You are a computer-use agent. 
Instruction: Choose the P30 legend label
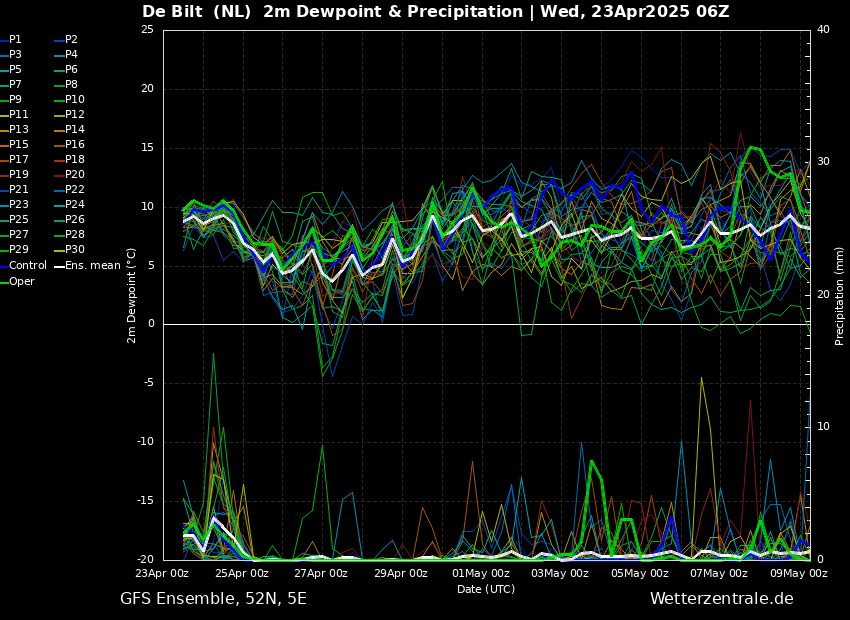70,249
